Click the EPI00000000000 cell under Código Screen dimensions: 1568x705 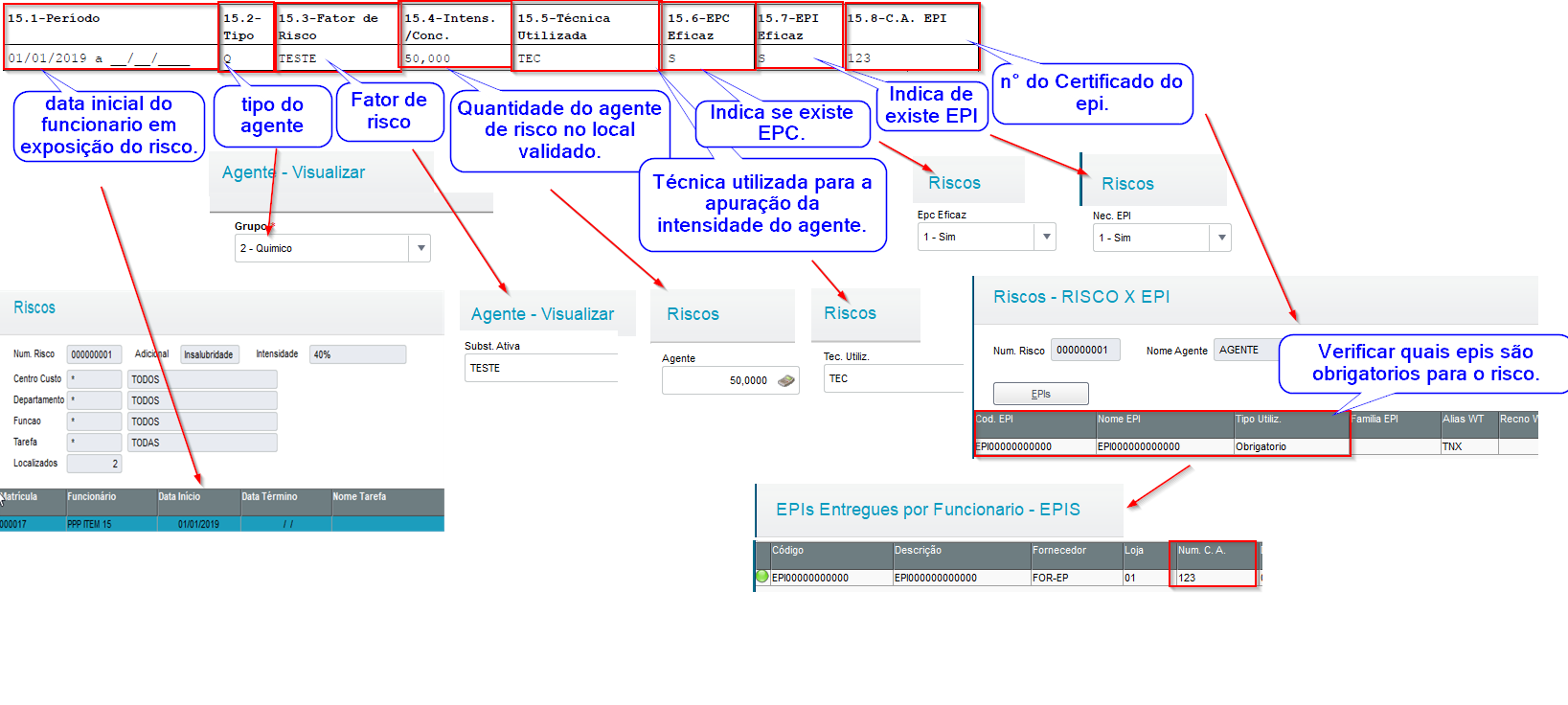831,578
